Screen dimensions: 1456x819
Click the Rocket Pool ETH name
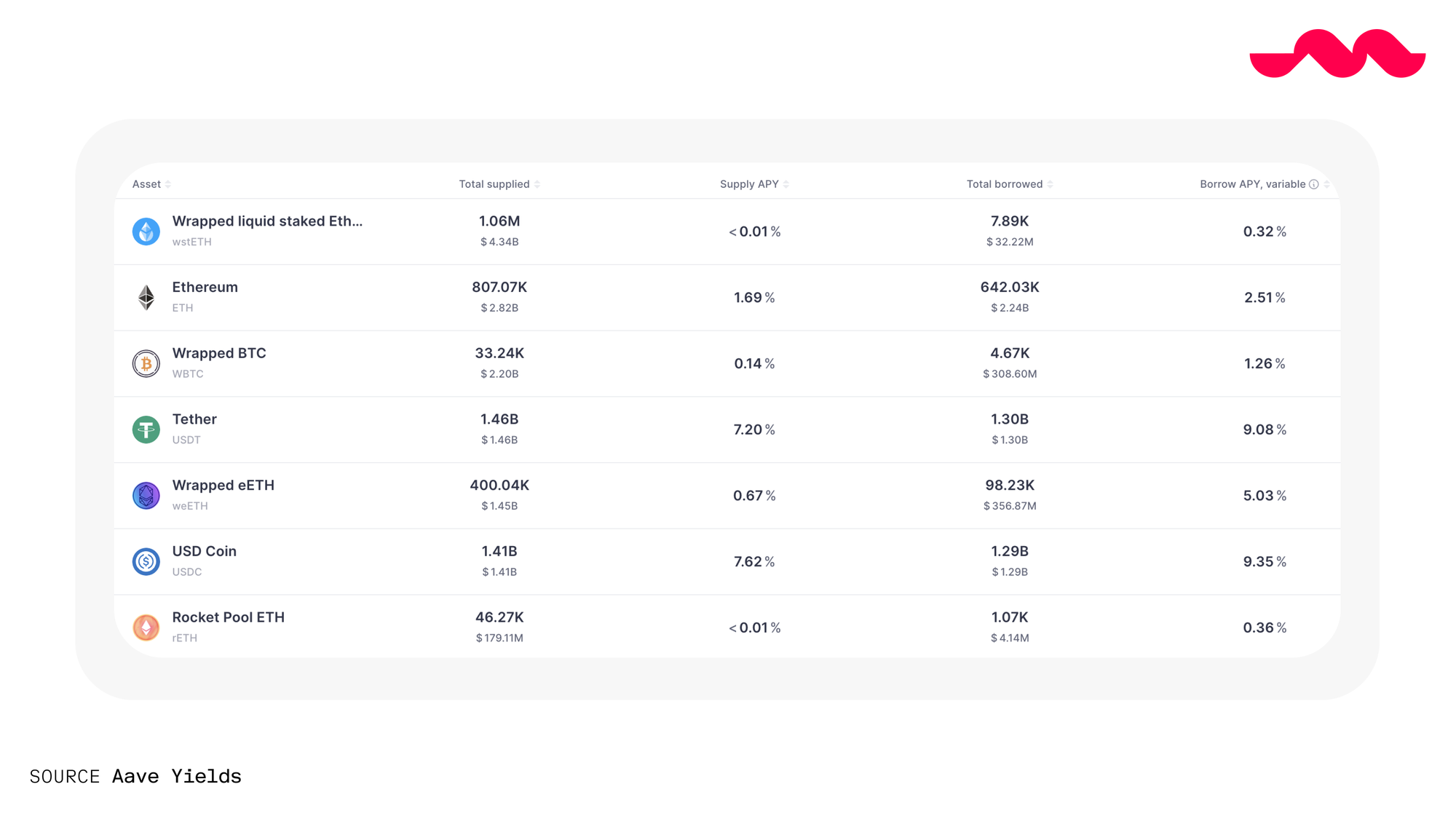228,617
